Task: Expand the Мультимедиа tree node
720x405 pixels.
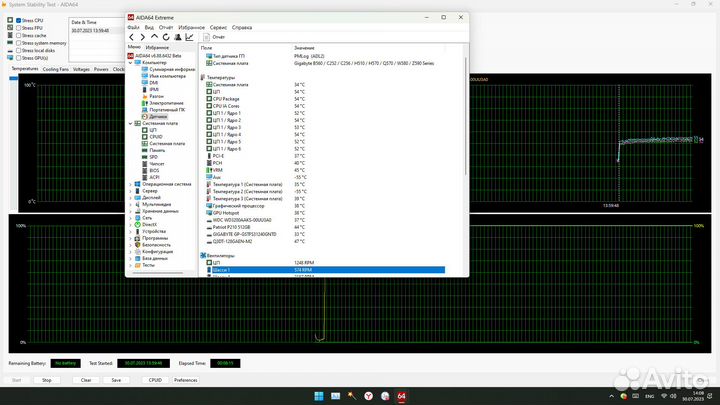Action: pyautogui.click(x=130, y=204)
